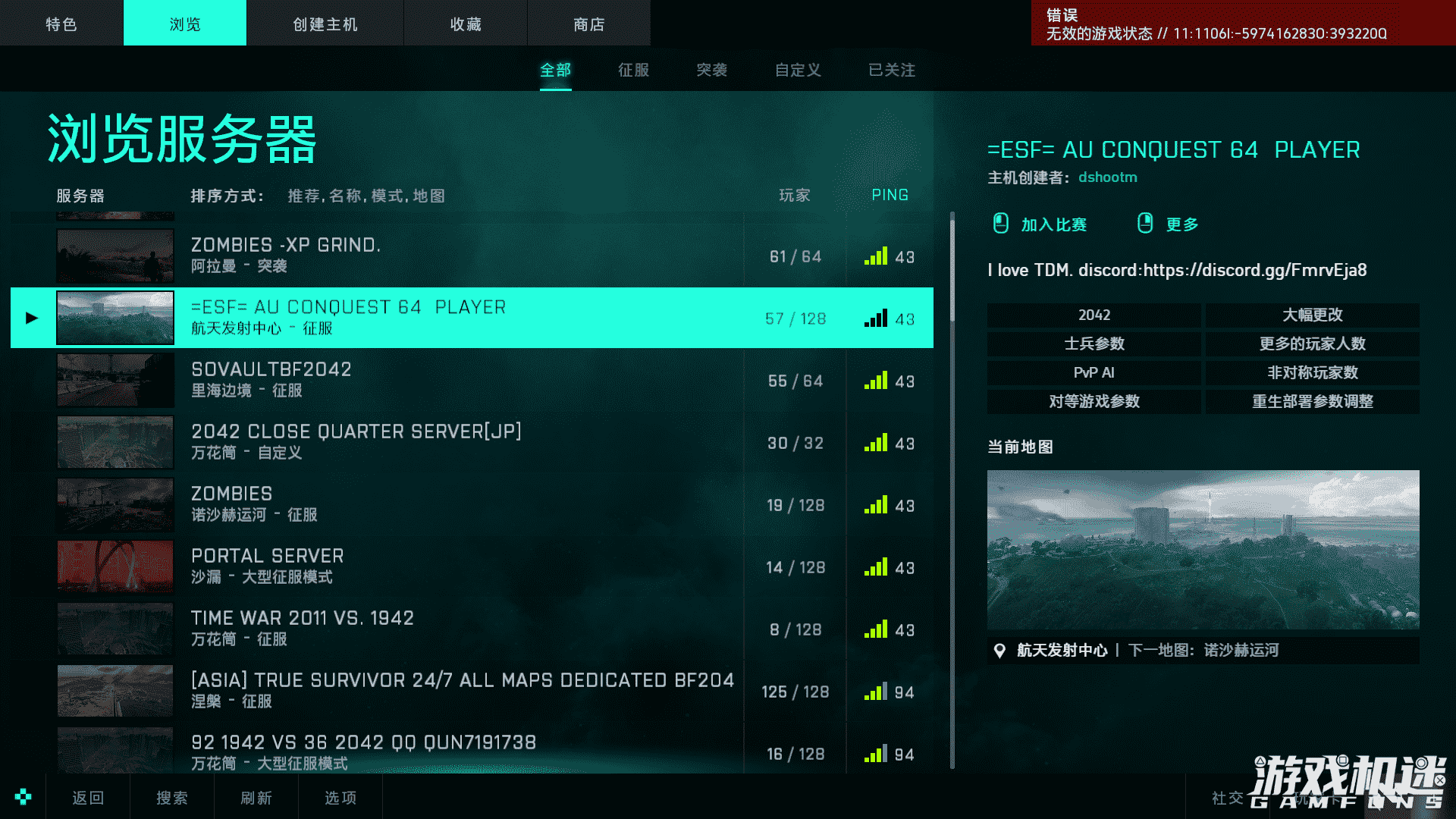The width and height of the screenshot is (1456, 819).
Task: Select the TIME WAR 2011 VS. 1942 server
Action: [x=472, y=629]
